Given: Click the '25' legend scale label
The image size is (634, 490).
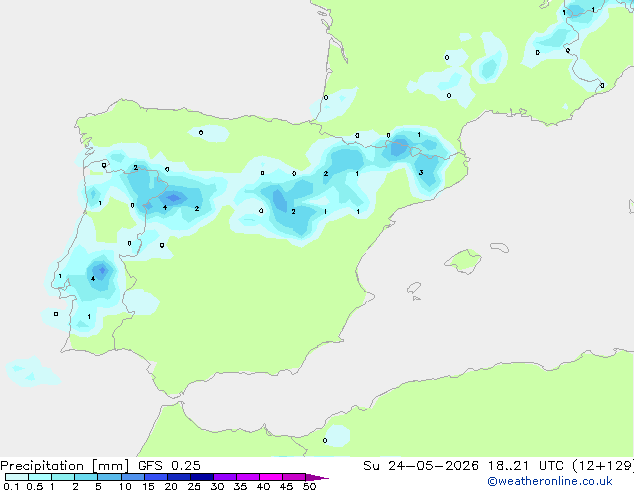Looking at the screenshot, I should tap(194, 486).
